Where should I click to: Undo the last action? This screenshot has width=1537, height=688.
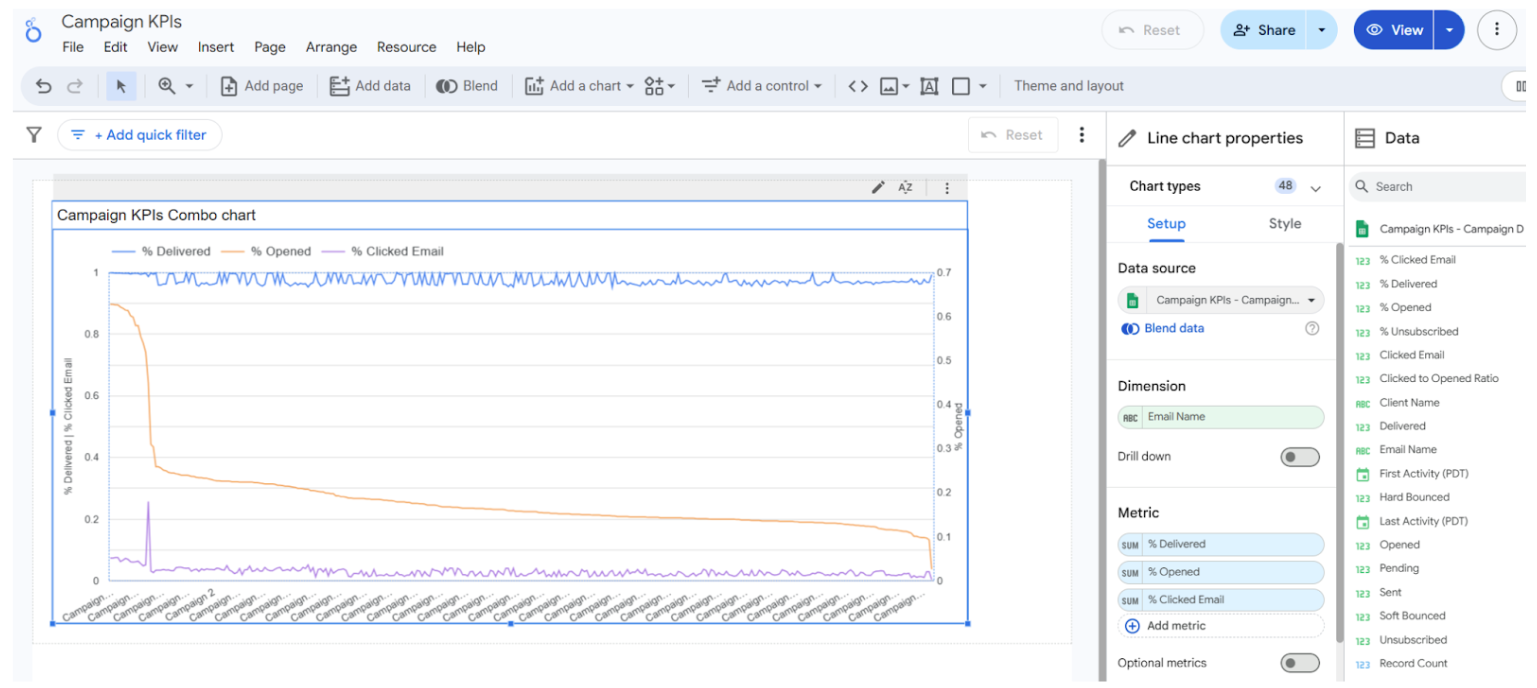43,86
